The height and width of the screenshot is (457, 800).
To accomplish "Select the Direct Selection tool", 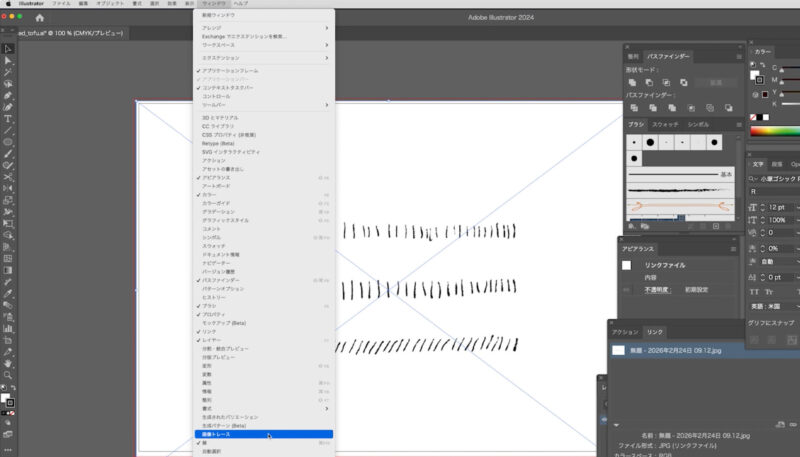I will click(x=8, y=60).
